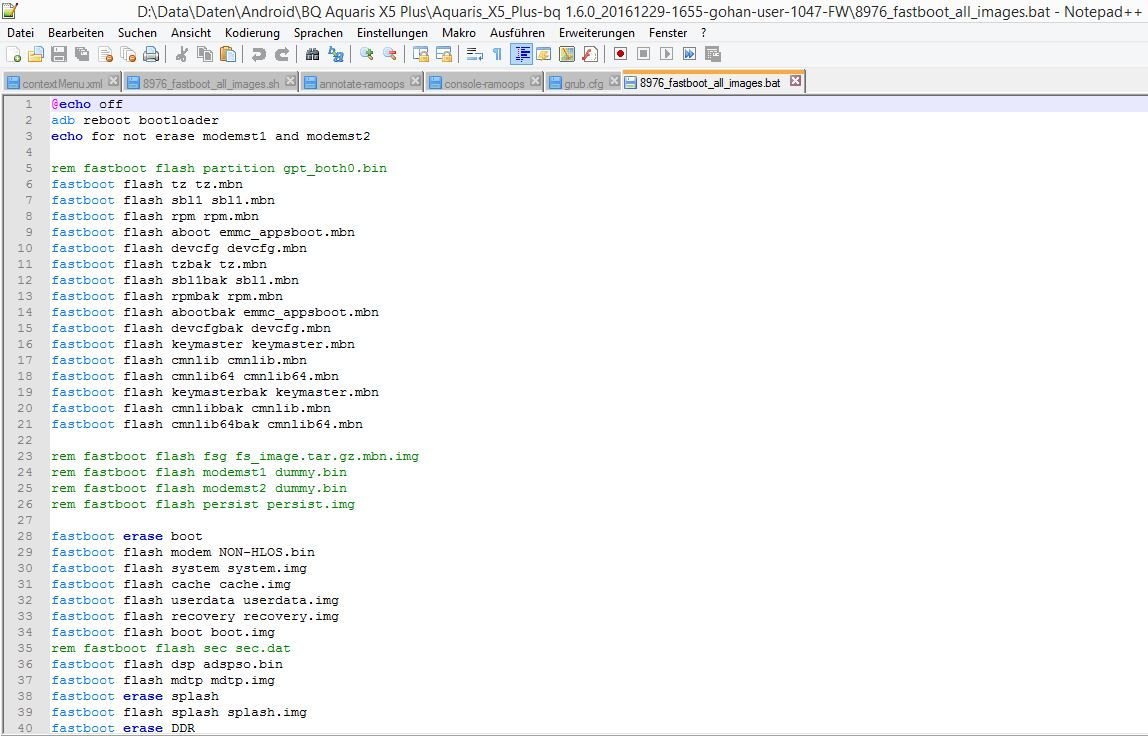1148x736 pixels.
Task: Toggle word wrap toolbar icon
Action: point(474,54)
